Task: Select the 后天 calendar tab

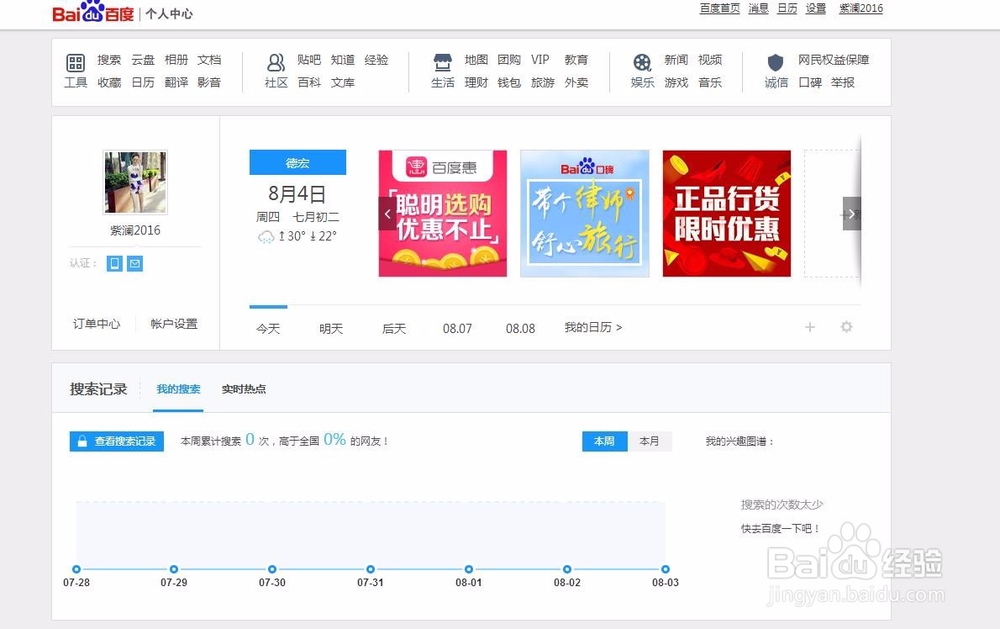Action: [x=394, y=329]
